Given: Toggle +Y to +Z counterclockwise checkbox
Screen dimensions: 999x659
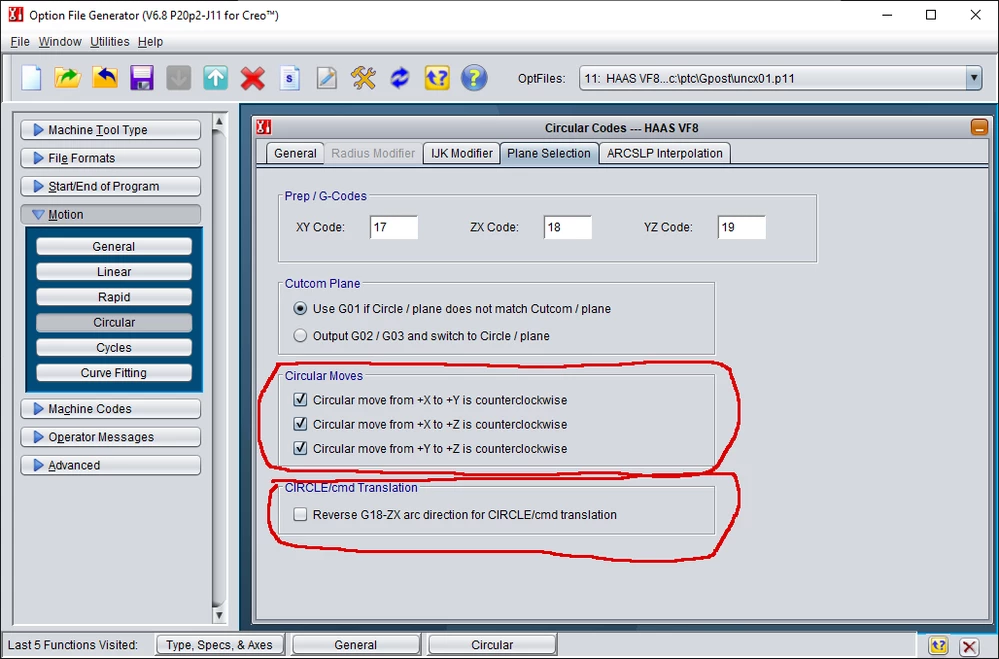Looking at the screenshot, I should 300,448.
